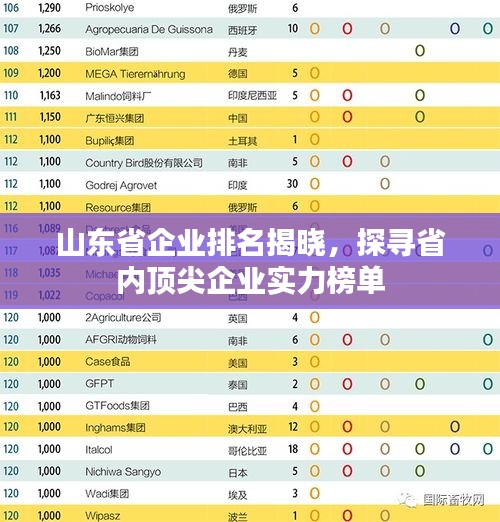This screenshot has height=522, width=500.
Task: Click the Wadi集团 company name
Action: 107,493
